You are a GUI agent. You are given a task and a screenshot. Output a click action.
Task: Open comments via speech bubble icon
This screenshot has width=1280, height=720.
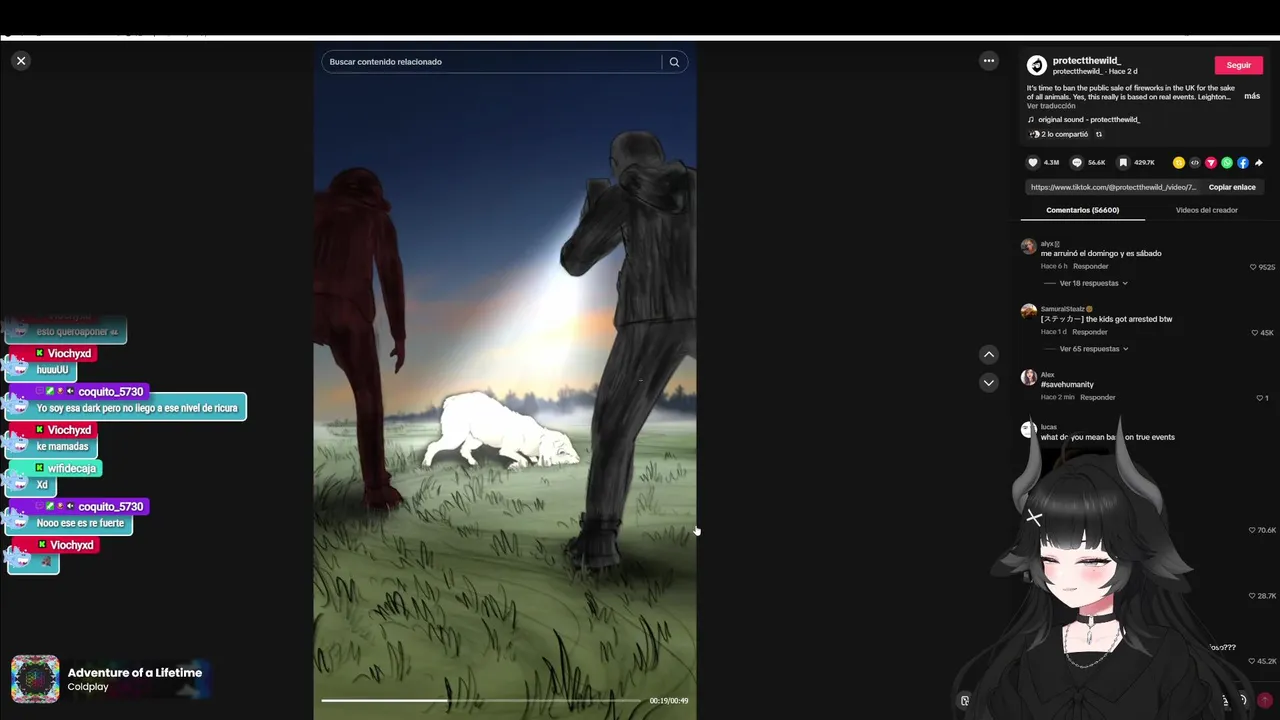[x=1077, y=162]
